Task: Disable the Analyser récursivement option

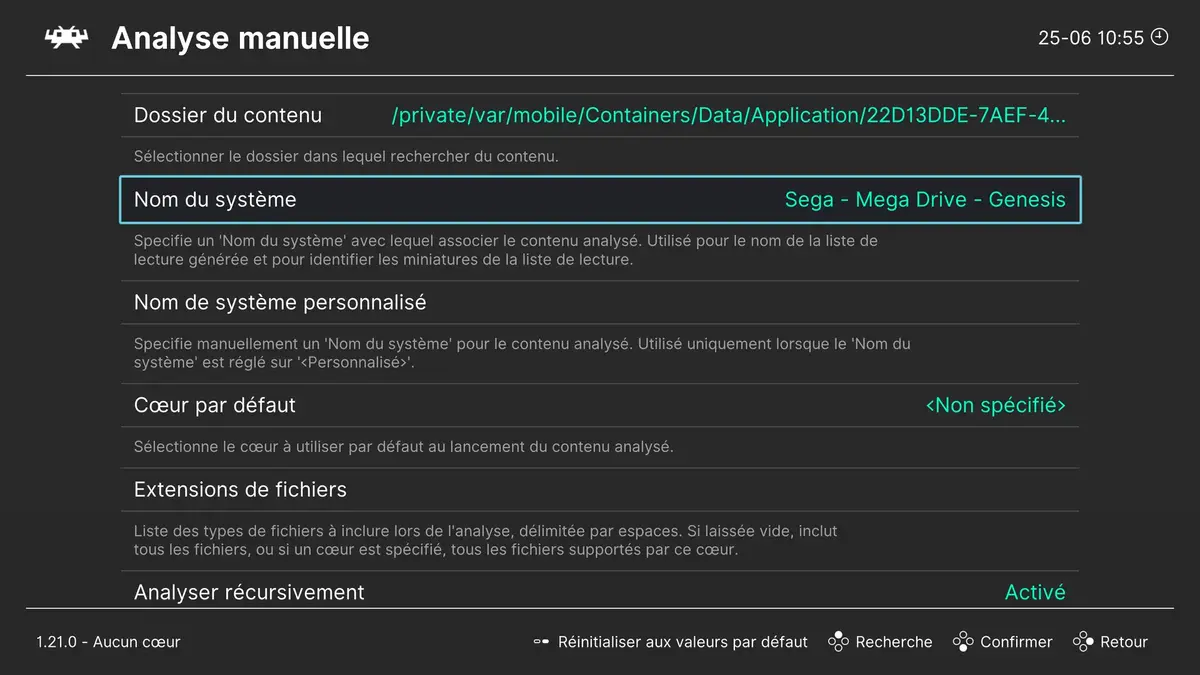Action: point(1035,592)
